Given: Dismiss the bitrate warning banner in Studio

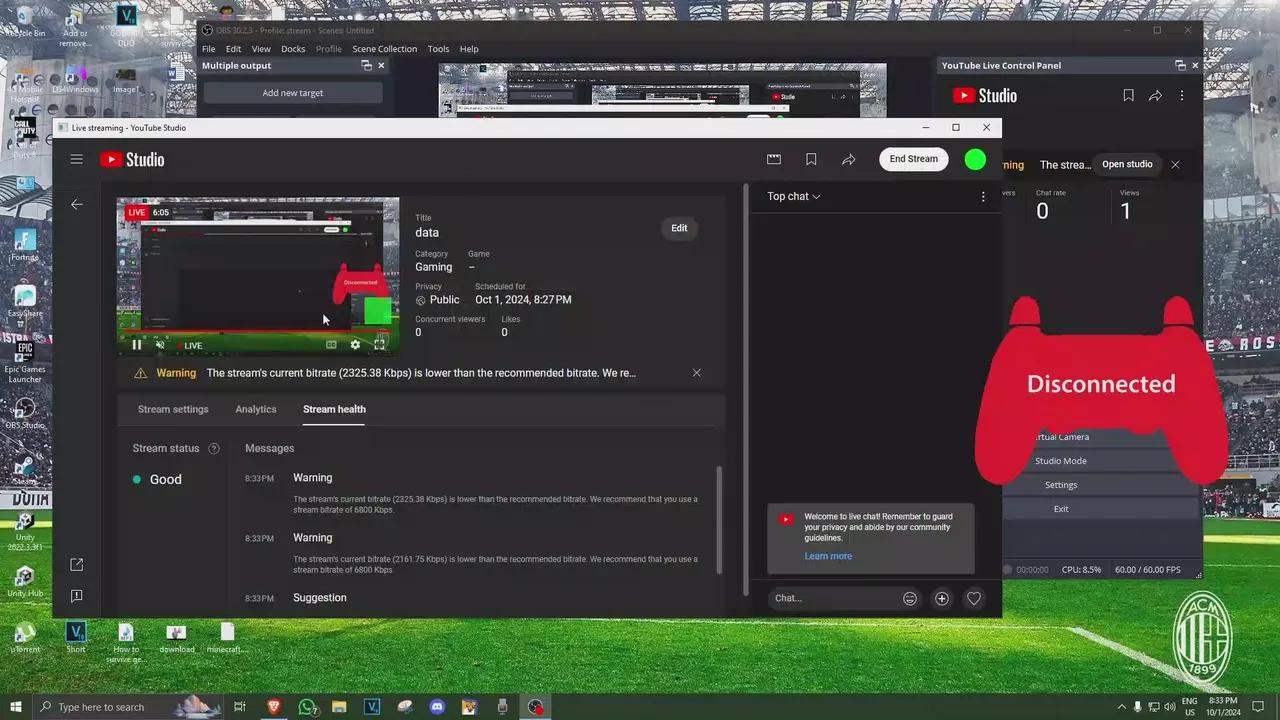Looking at the screenshot, I should click(x=697, y=373).
